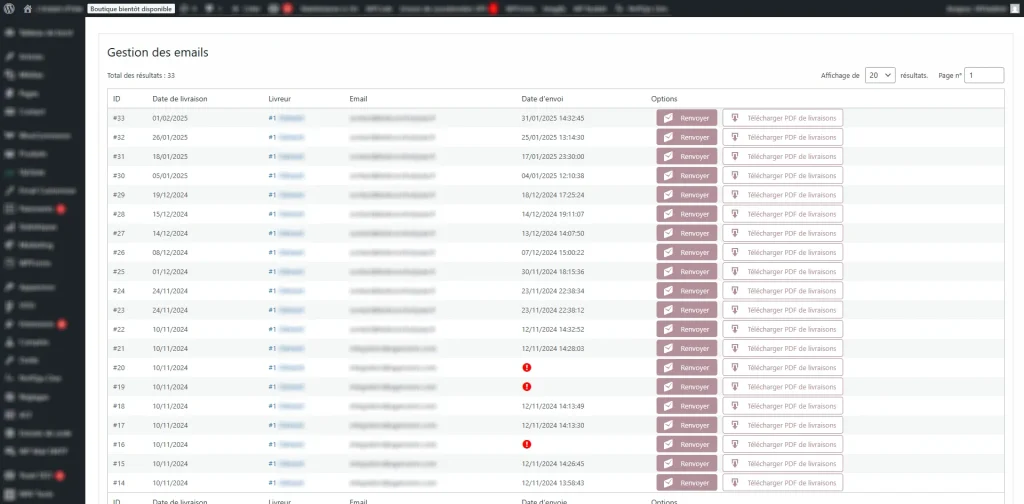
Task: Click the Date d'envoi column header
Action: tap(543, 99)
